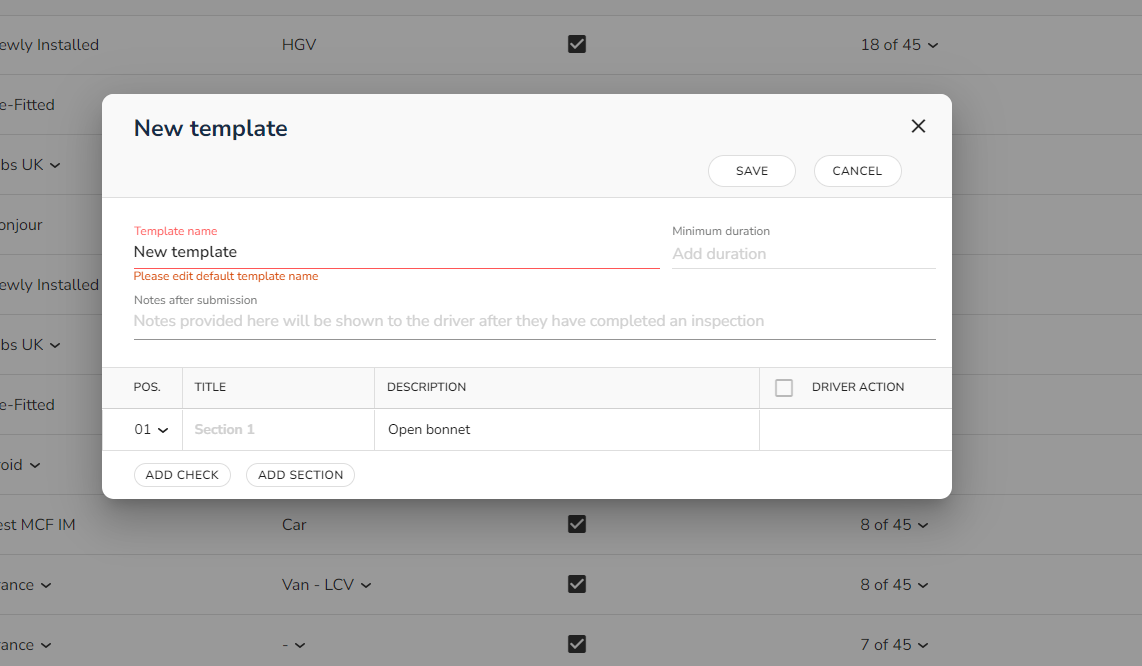Open the position 01 dropdown
Screen dimensions: 1142x666
(x=151, y=430)
